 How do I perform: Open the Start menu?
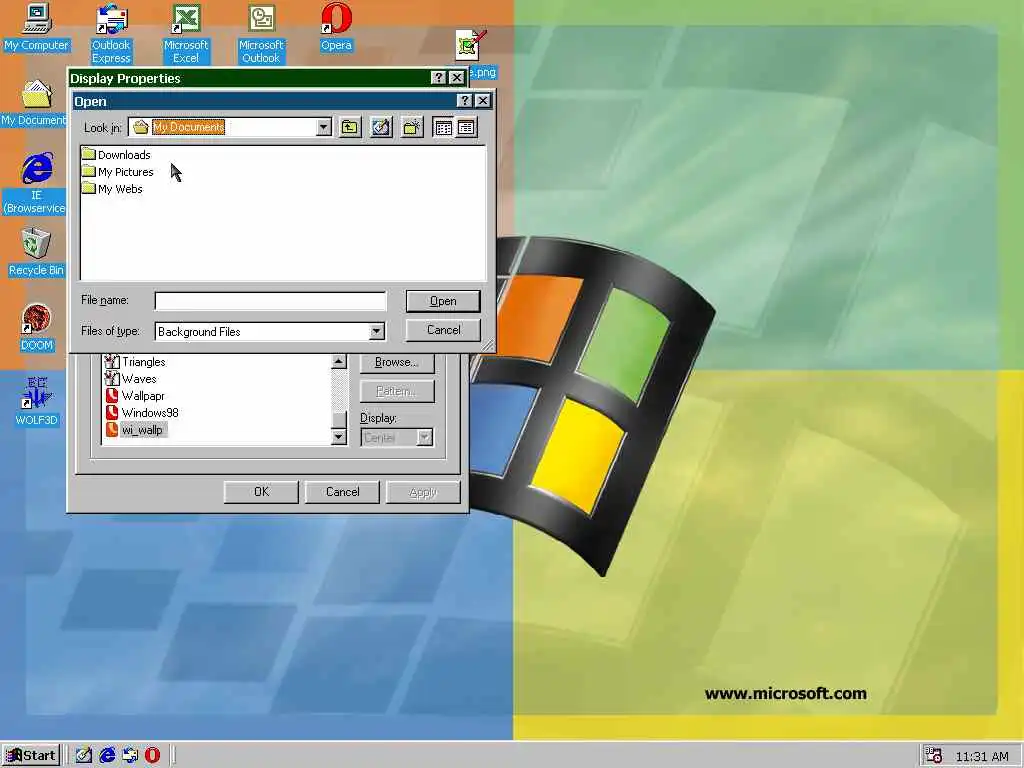point(31,756)
